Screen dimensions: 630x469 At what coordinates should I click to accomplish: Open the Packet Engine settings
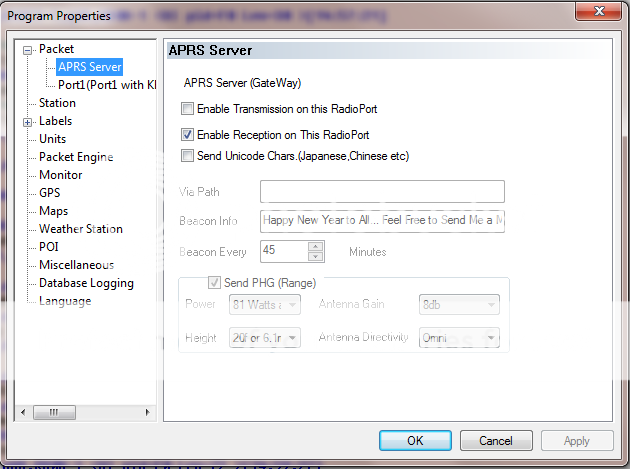click(x=76, y=157)
